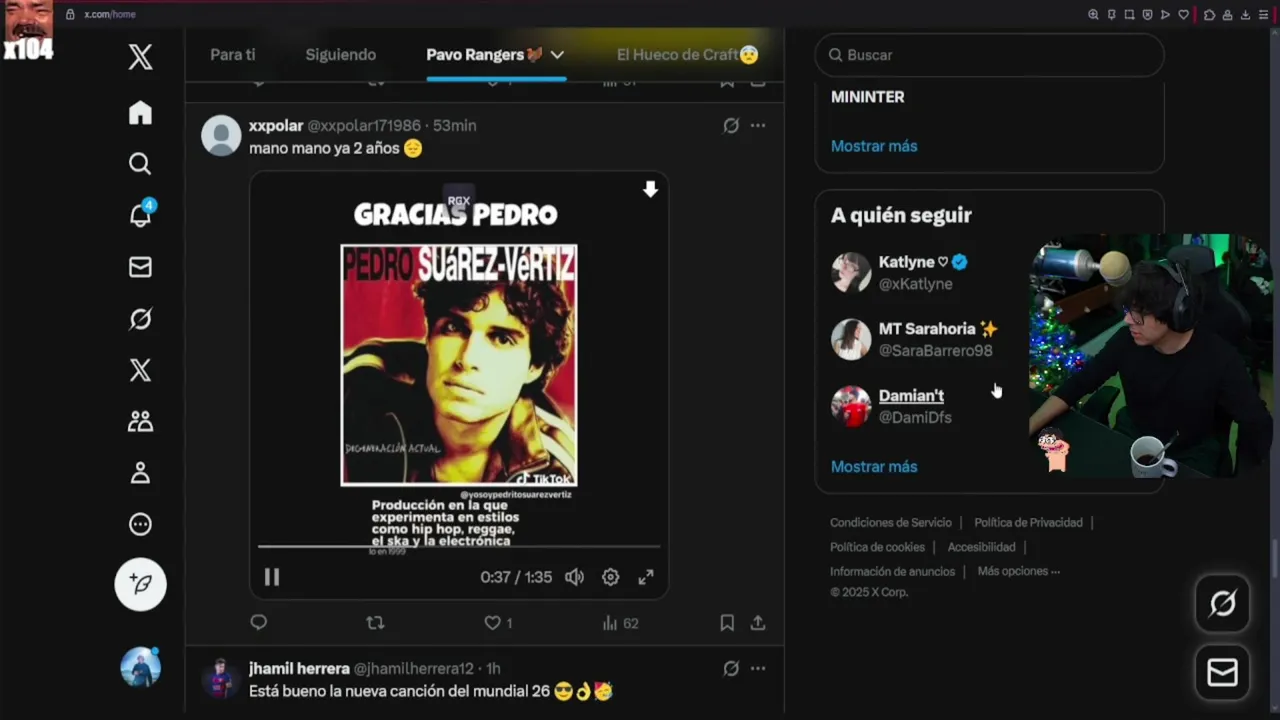Bookmark page with browser heart icon
Image resolution: width=1280 pixels, height=720 pixels.
click(1184, 14)
